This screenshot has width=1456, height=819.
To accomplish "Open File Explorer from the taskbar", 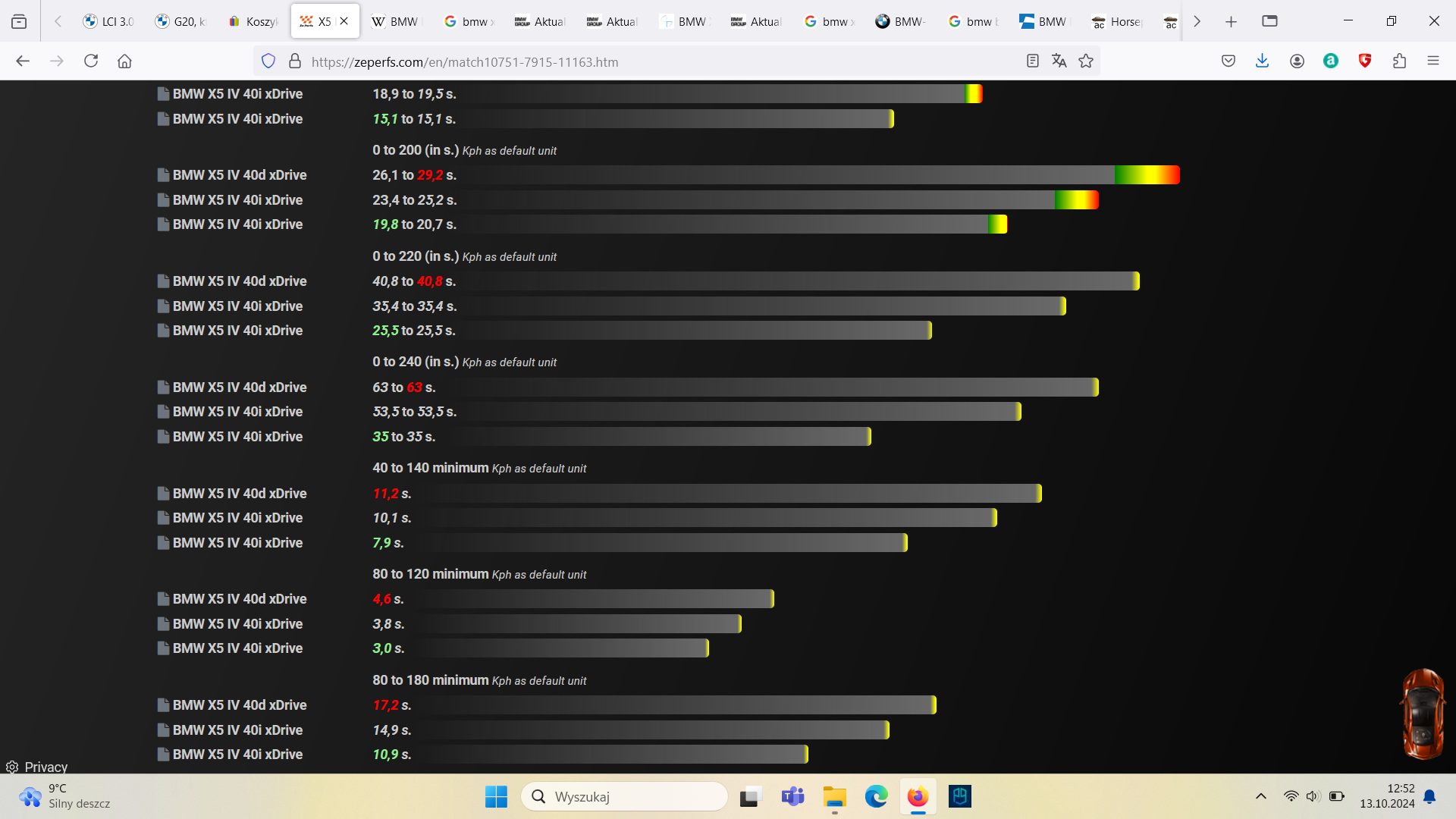I will (x=834, y=796).
